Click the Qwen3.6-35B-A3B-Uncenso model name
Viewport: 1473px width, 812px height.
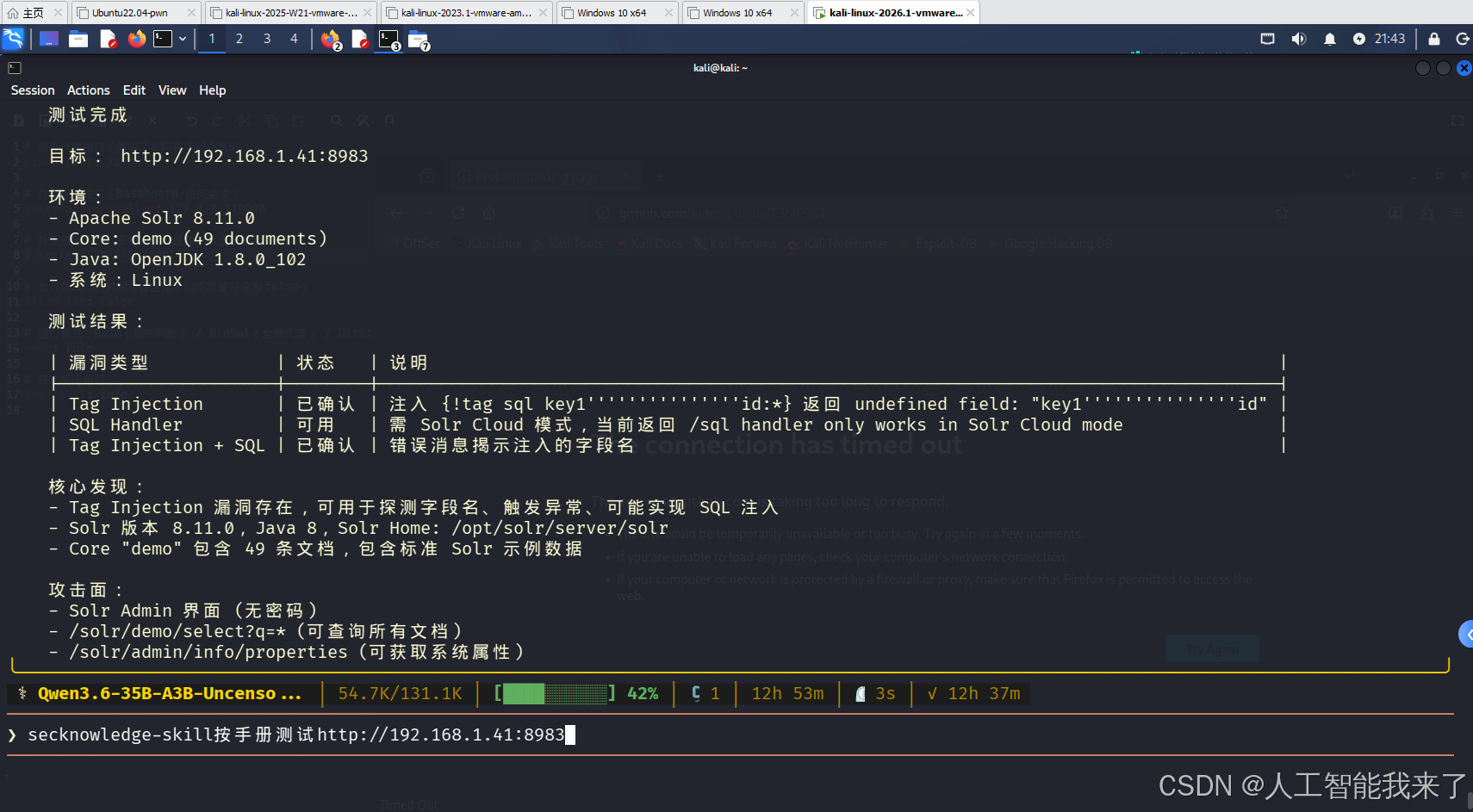(x=170, y=694)
